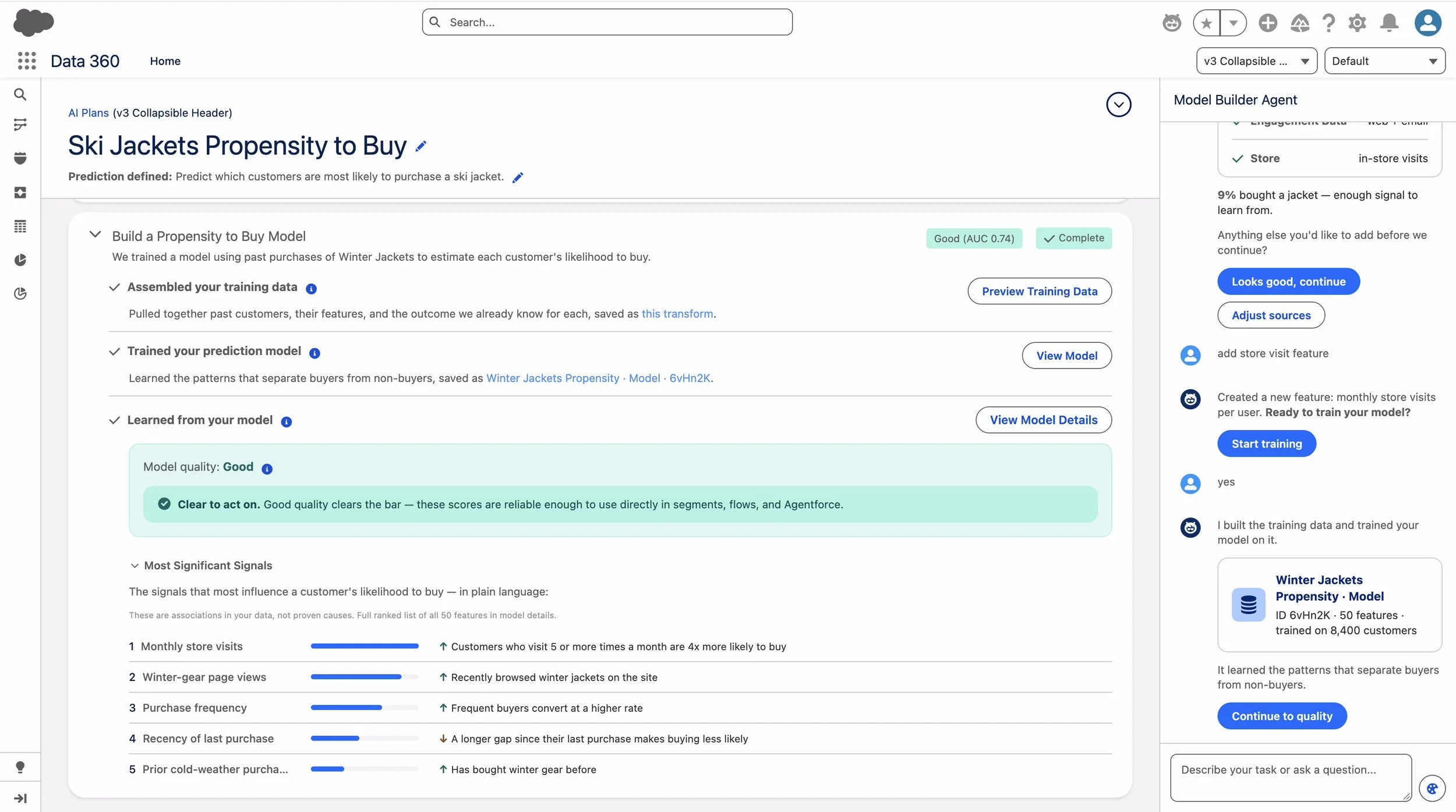Select the Home tab
The image size is (1456, 812).
pos(165,61)
